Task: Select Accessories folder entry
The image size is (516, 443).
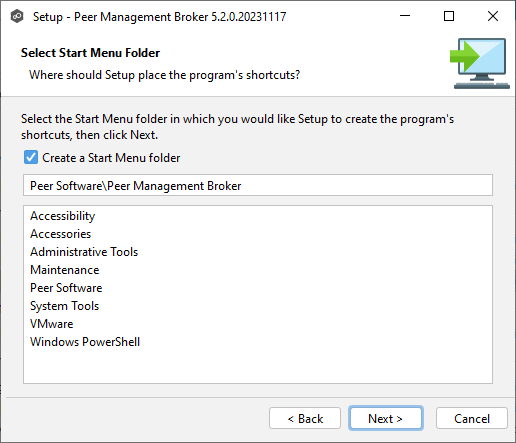Action: click(61, 234)
